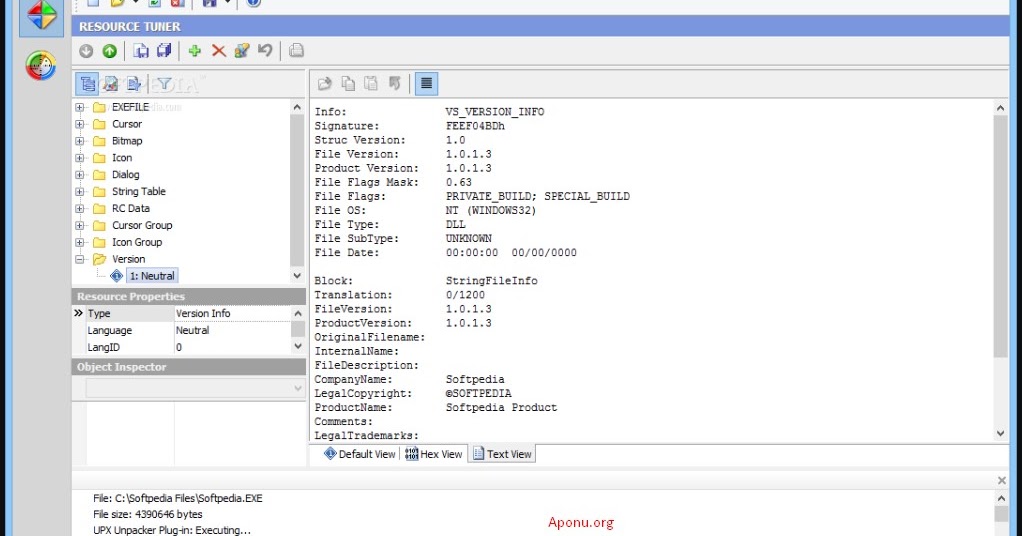Add a new resource with green plus
The height and width of the screenshot is (536, 1022).
pos(194,51)
